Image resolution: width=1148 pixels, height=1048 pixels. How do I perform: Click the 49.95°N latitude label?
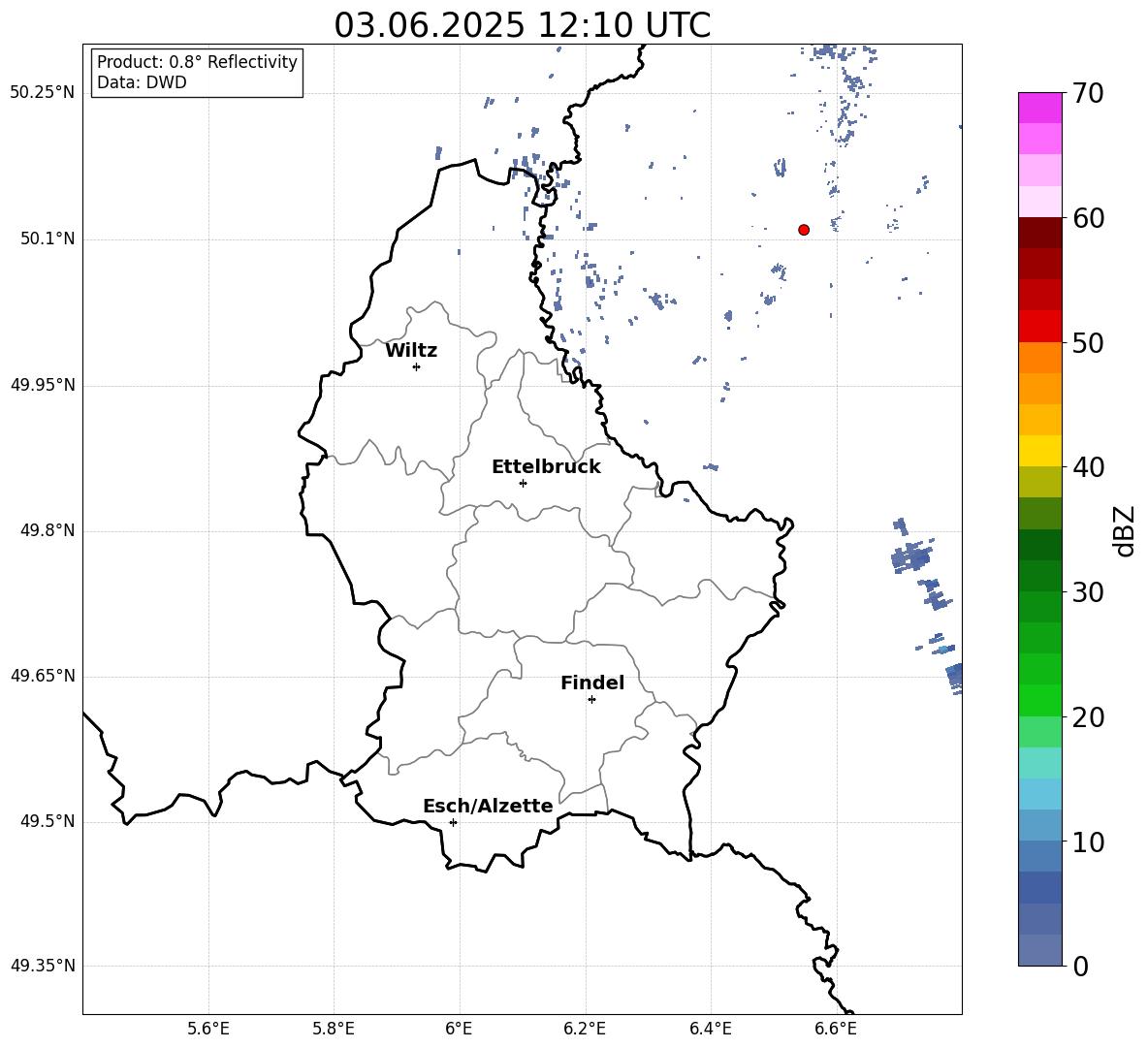pyautogui.click(x=43, y=385)
